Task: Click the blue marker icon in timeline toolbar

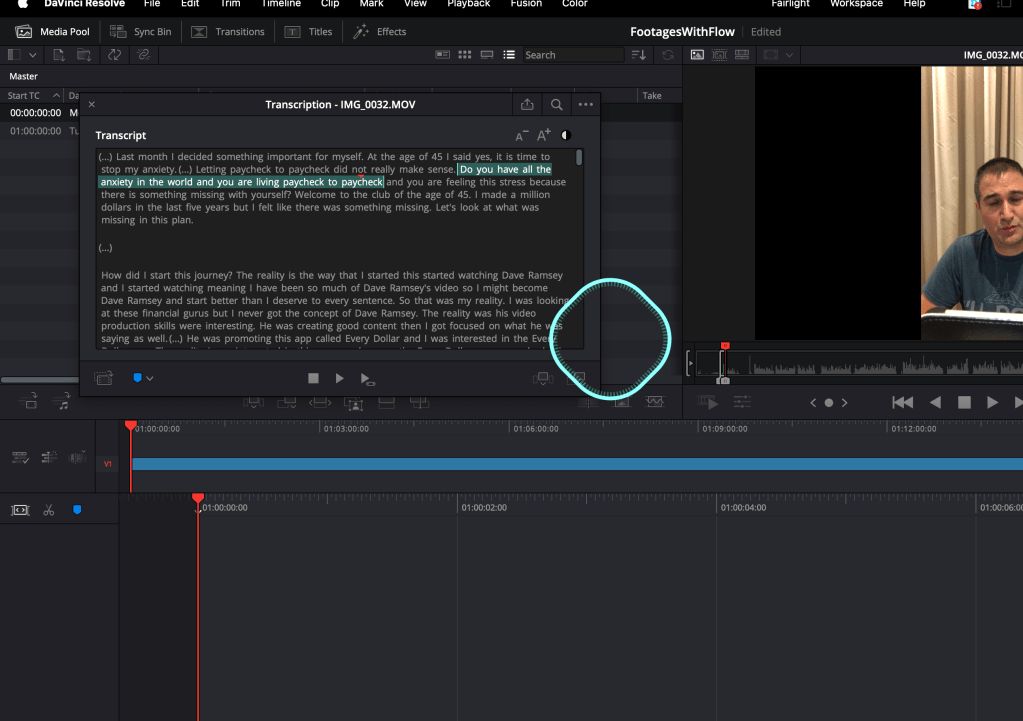Action: [x=77, y=510]
